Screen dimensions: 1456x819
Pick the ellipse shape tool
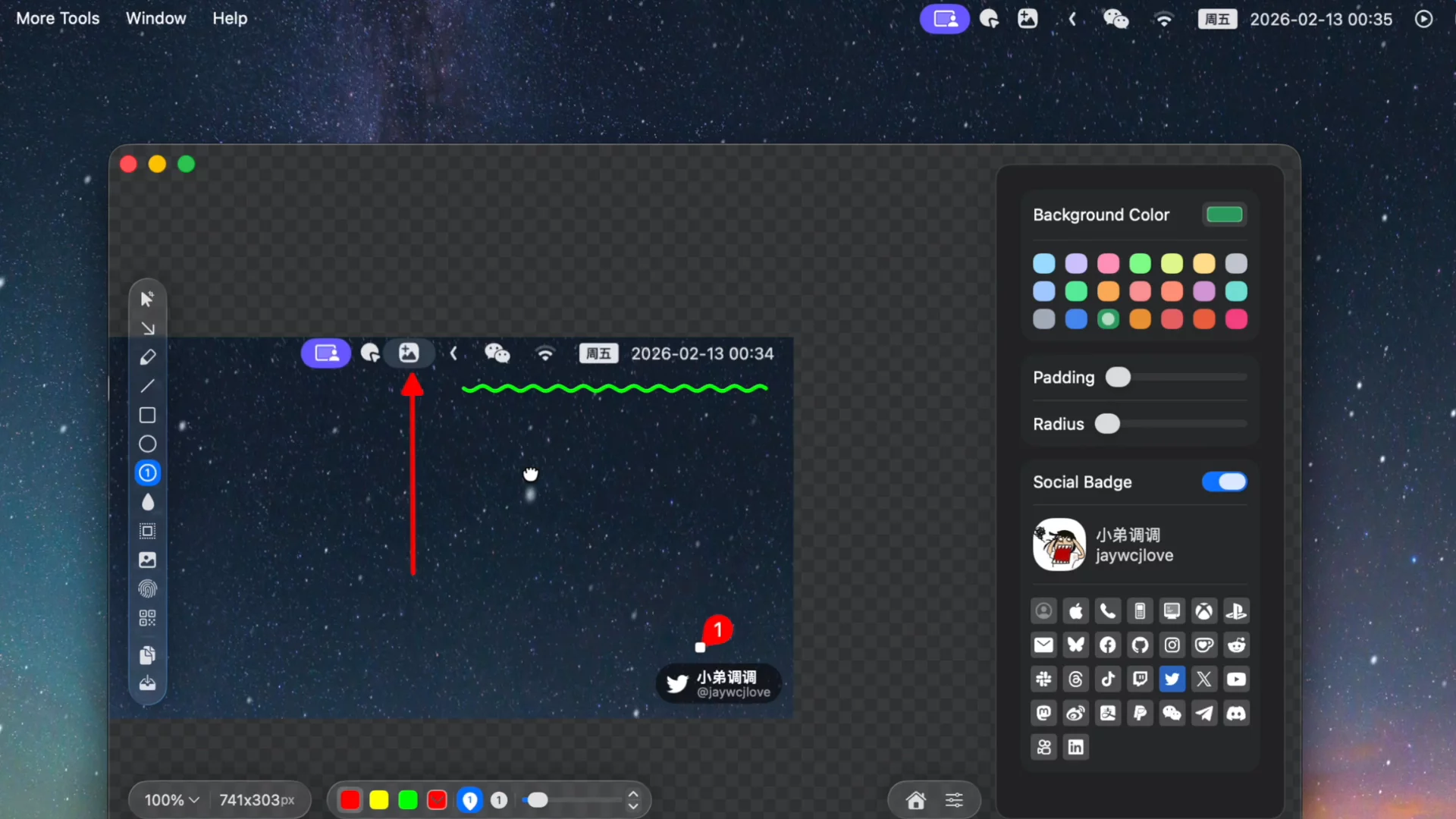coord(148,444)
